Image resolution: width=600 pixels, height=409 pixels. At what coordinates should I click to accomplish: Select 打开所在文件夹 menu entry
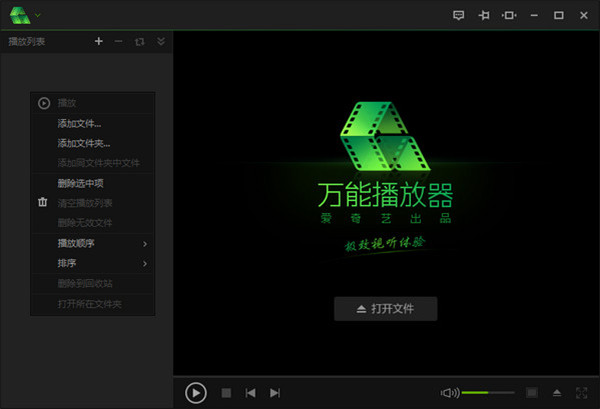pos(93,304)
